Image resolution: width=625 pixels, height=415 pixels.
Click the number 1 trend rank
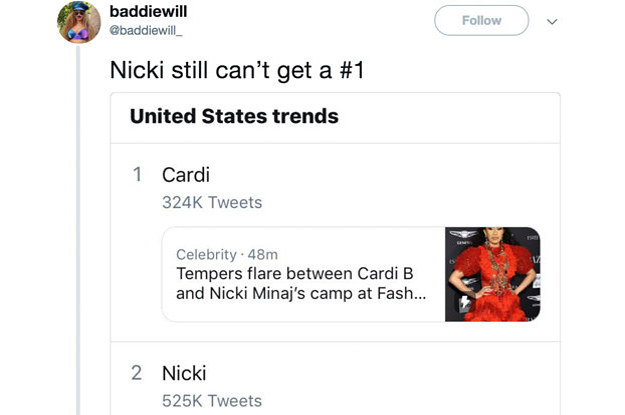tap(138, 175)
